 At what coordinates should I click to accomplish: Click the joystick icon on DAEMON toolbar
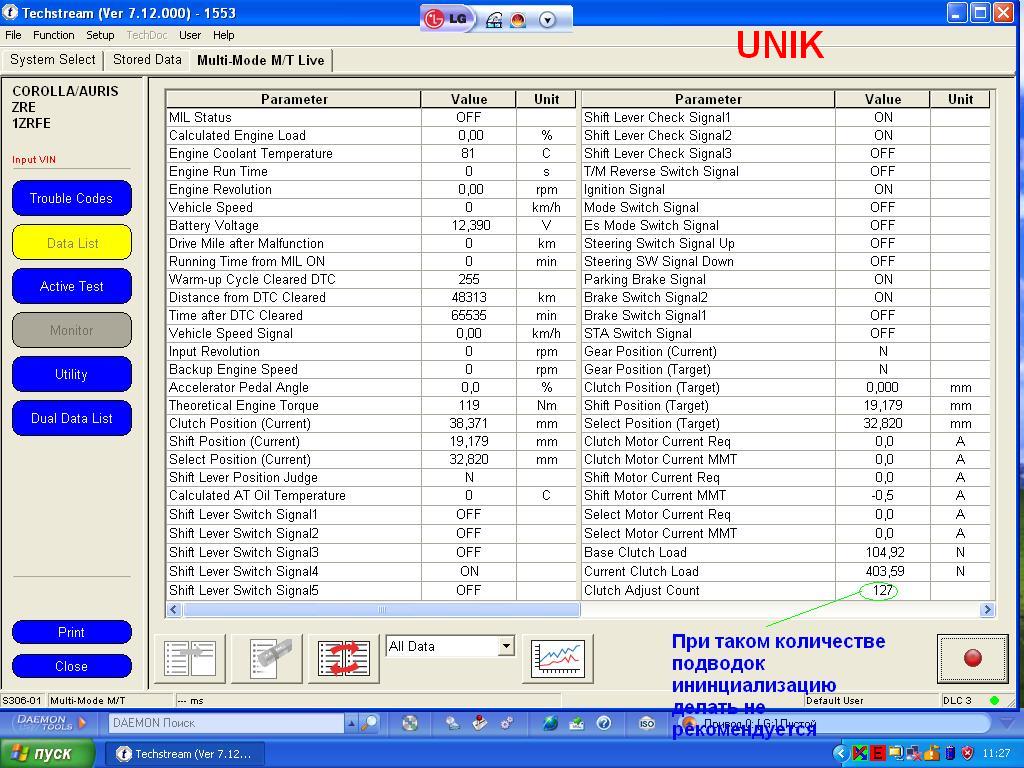pyautogui.click(x=480, y=723)
